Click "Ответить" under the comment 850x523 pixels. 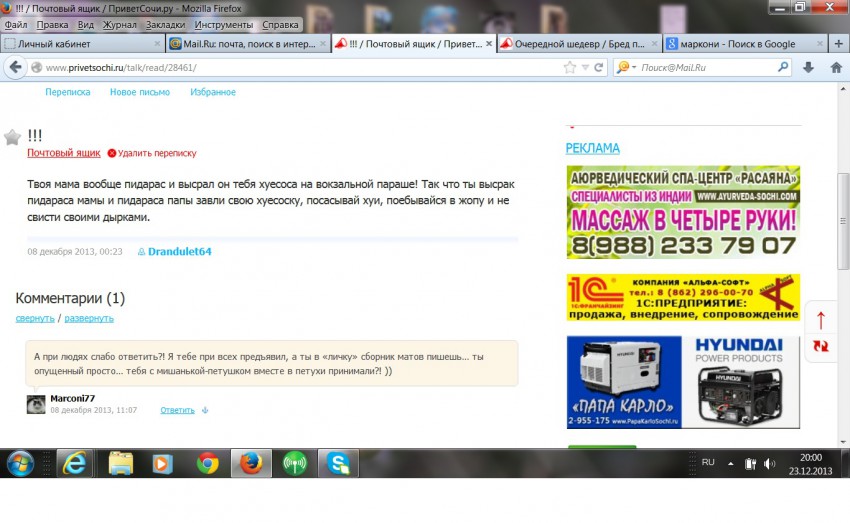tap(177, 410)
